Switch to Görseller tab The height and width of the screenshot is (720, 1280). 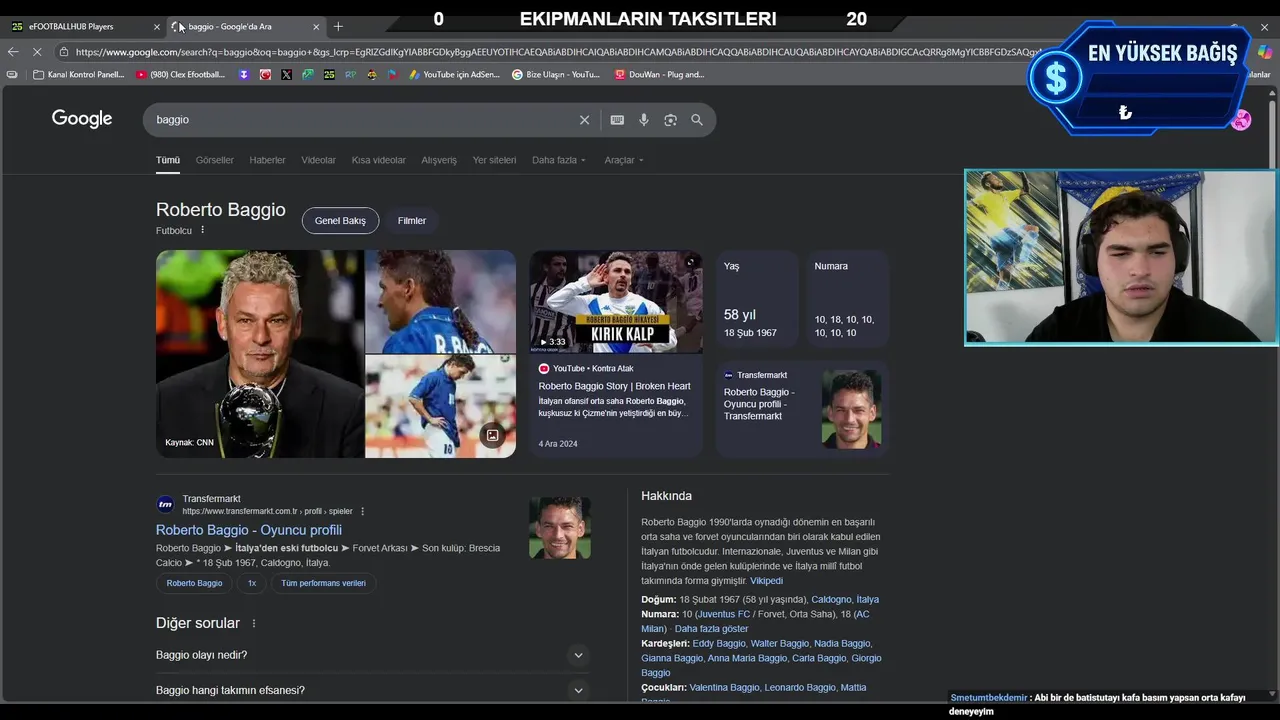point(215,160)
